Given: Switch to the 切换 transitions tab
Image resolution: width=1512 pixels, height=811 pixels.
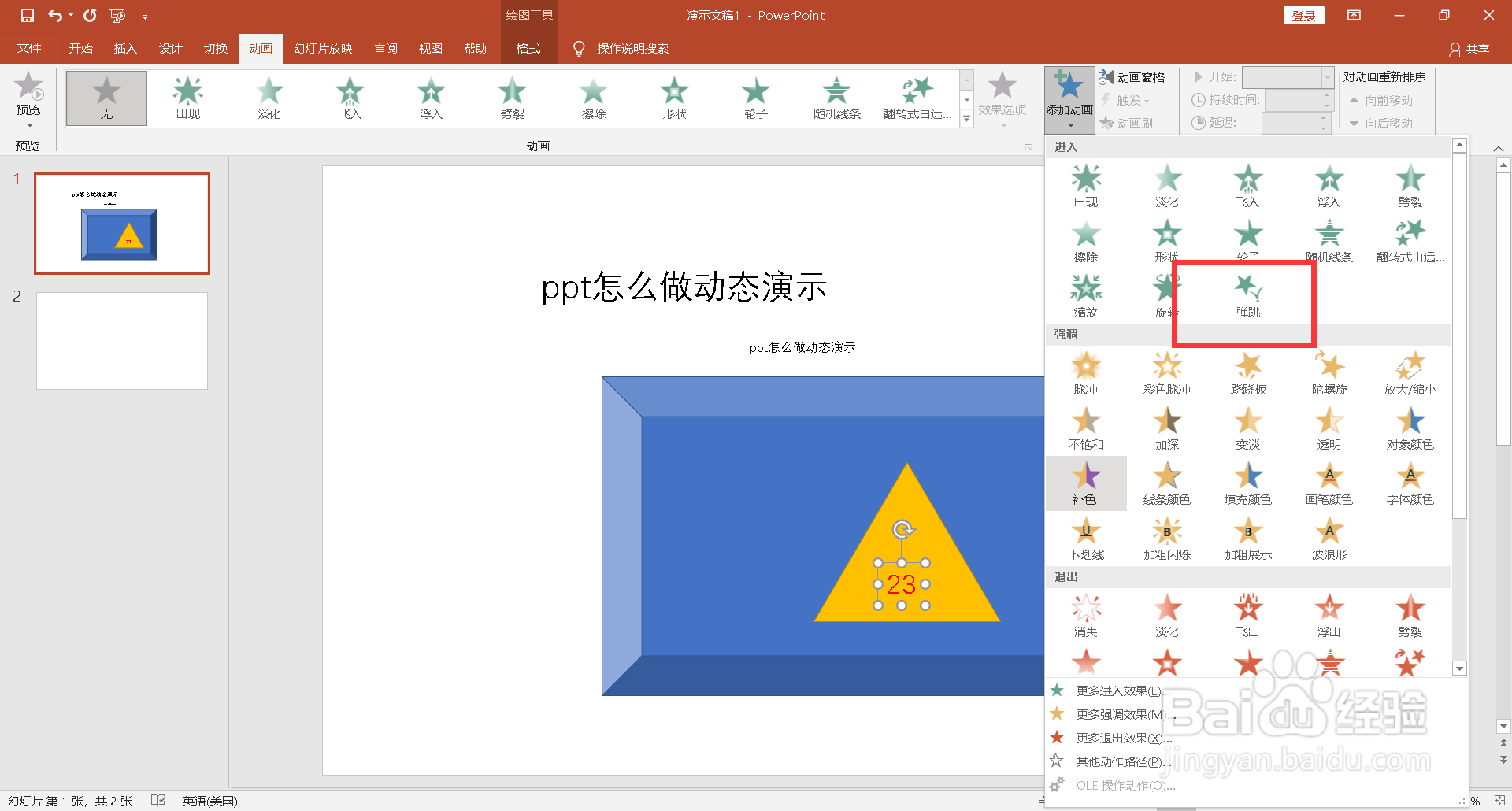Looking at the screenshot, I should (x=215, y=48).
